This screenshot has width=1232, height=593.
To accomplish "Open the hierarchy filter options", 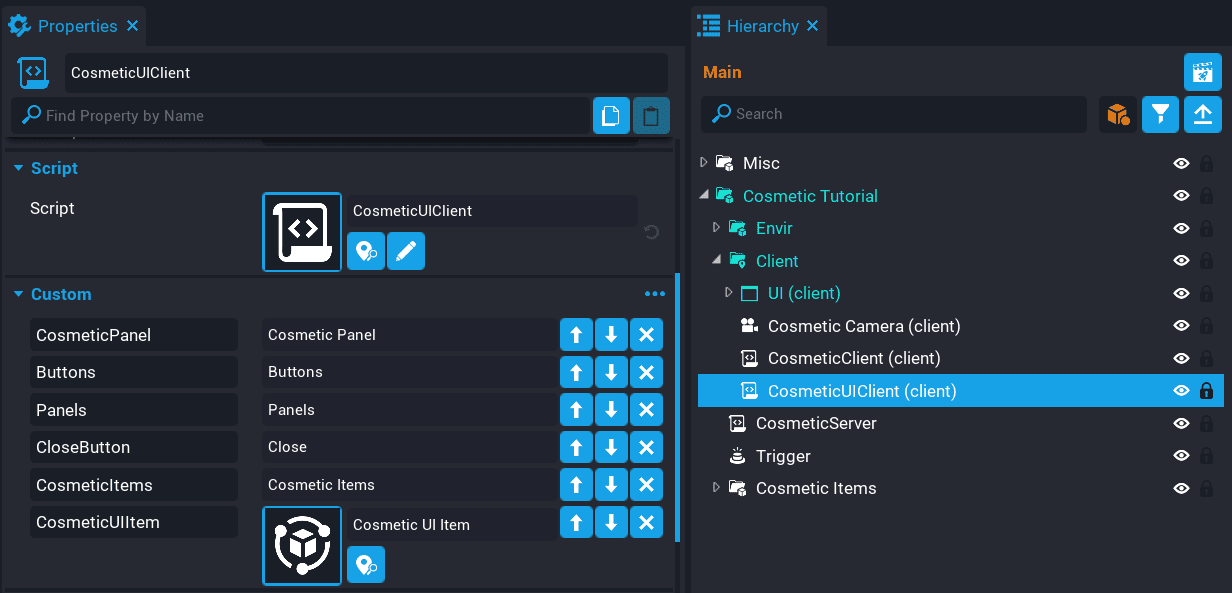I will click(x=1160, y=114).
